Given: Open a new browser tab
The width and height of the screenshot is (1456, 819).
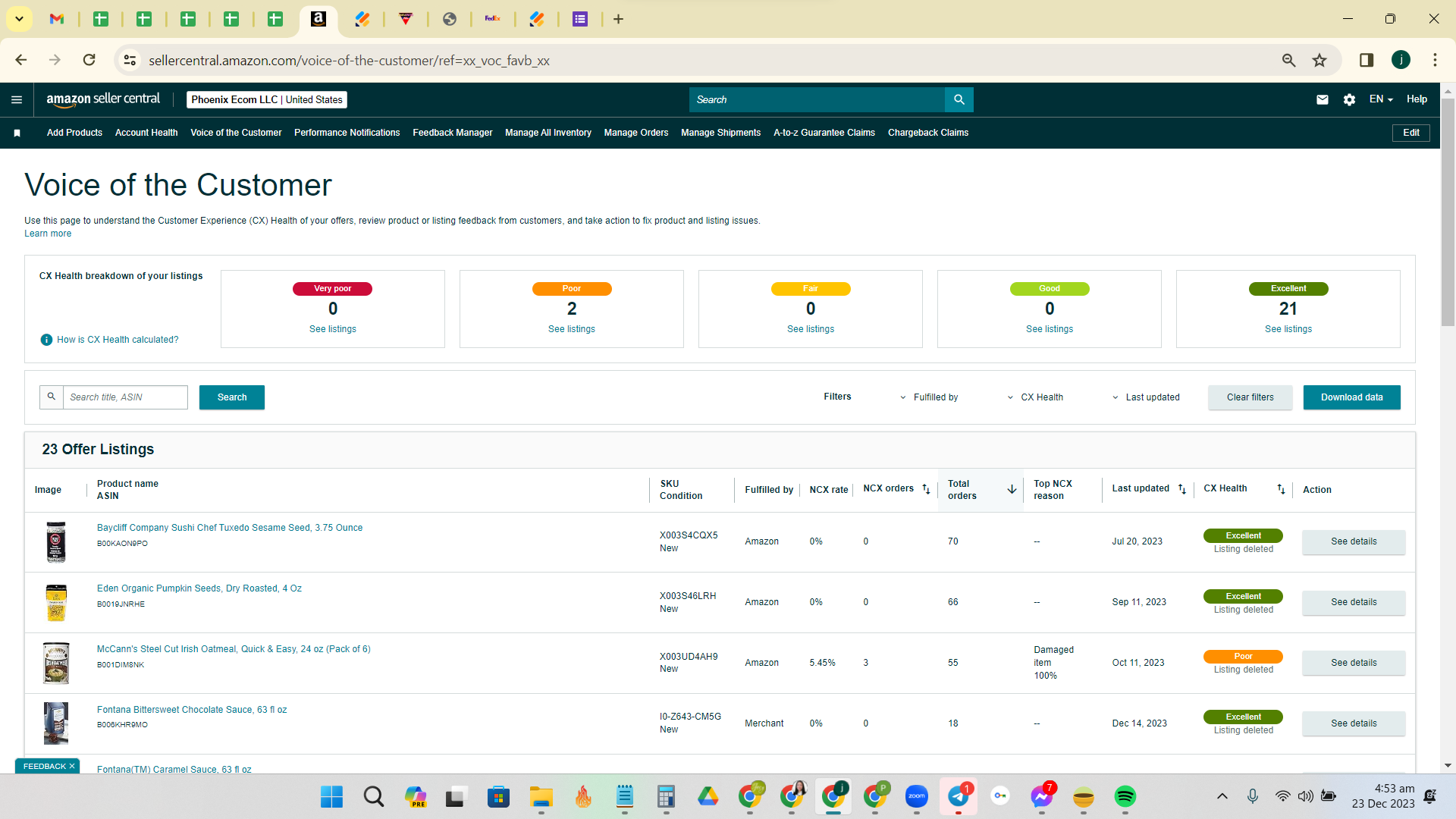Looking at the screenshot, I should click(619, 19).
